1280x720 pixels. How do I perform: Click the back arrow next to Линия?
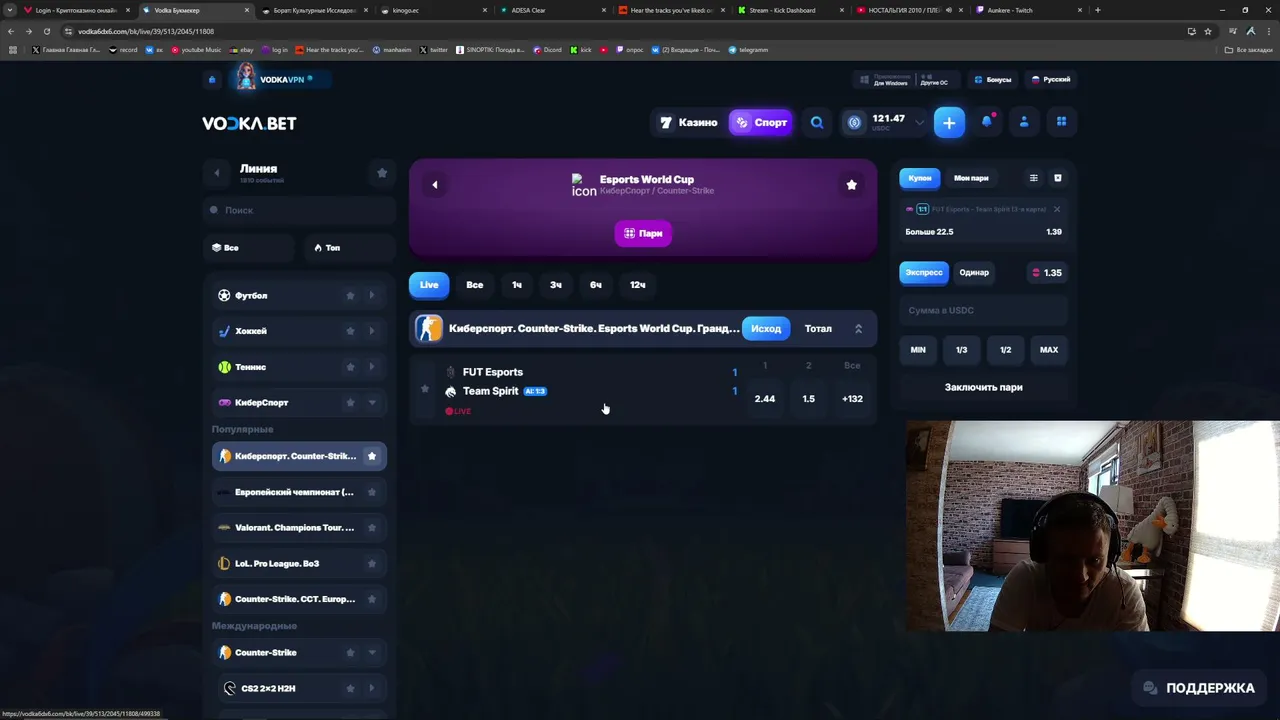[217, 173]
